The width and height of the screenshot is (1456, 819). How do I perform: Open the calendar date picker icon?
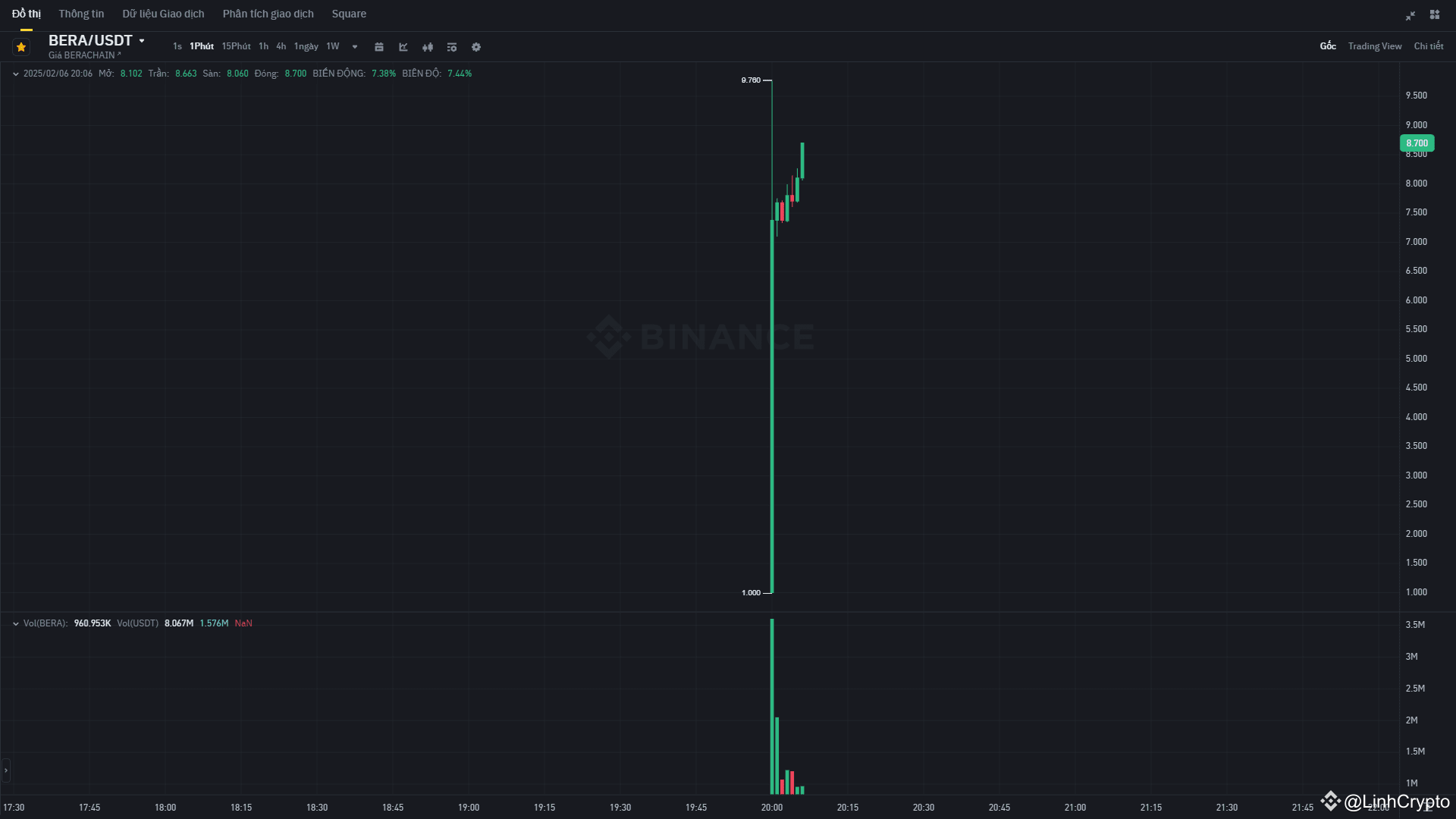(x=379, y=47)
